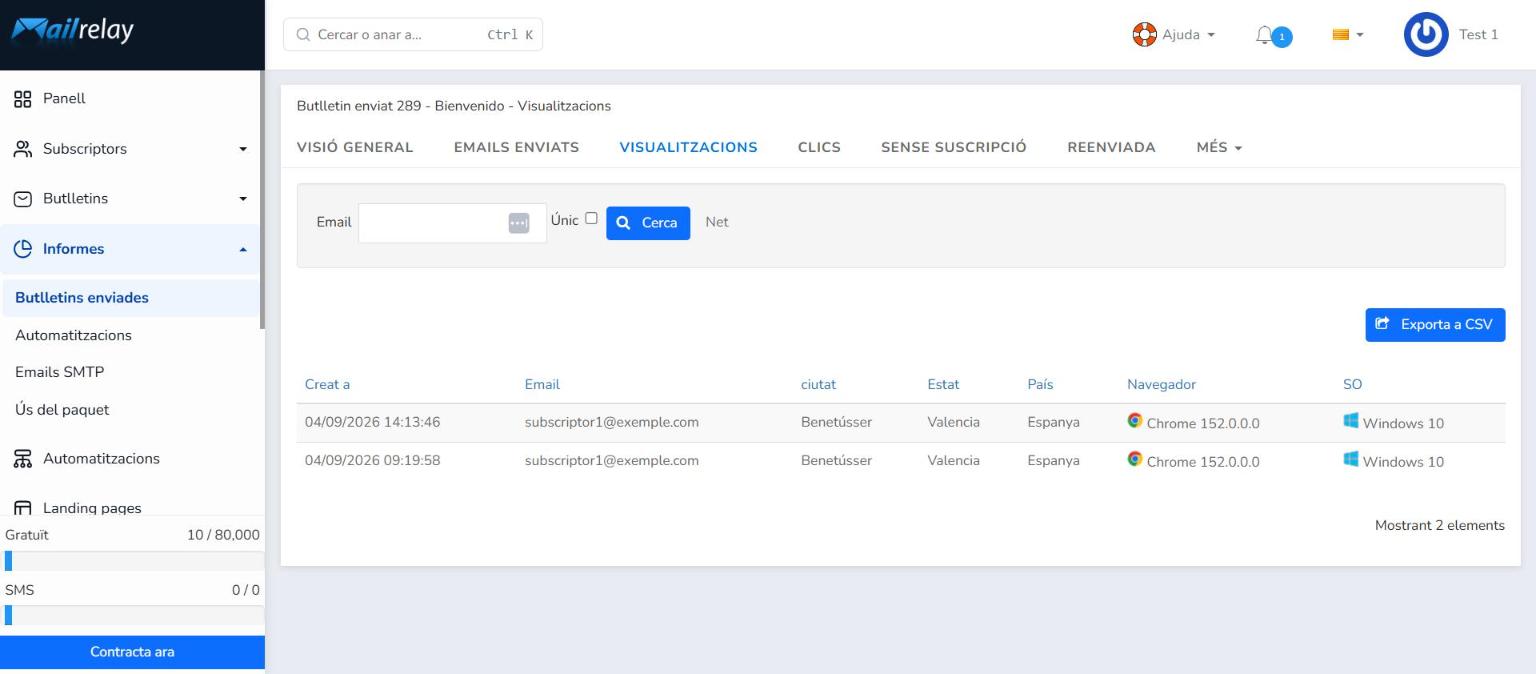This screenshot has width=1536, height=674.
Task: Sort by ciutat column header
Action: pyautogui.click(x=818, y=385)
